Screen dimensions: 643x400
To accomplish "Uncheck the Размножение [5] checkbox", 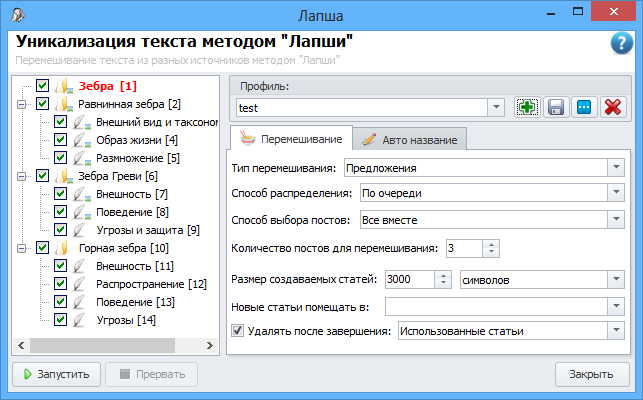I will point(61,158).
